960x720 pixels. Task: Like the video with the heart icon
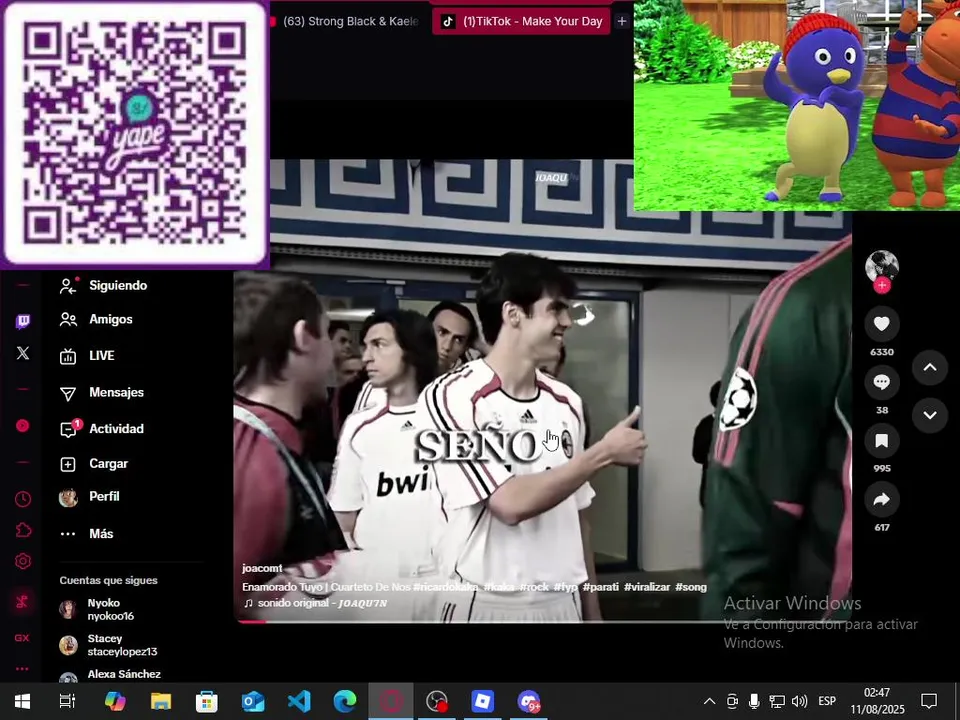coord(882,323)
